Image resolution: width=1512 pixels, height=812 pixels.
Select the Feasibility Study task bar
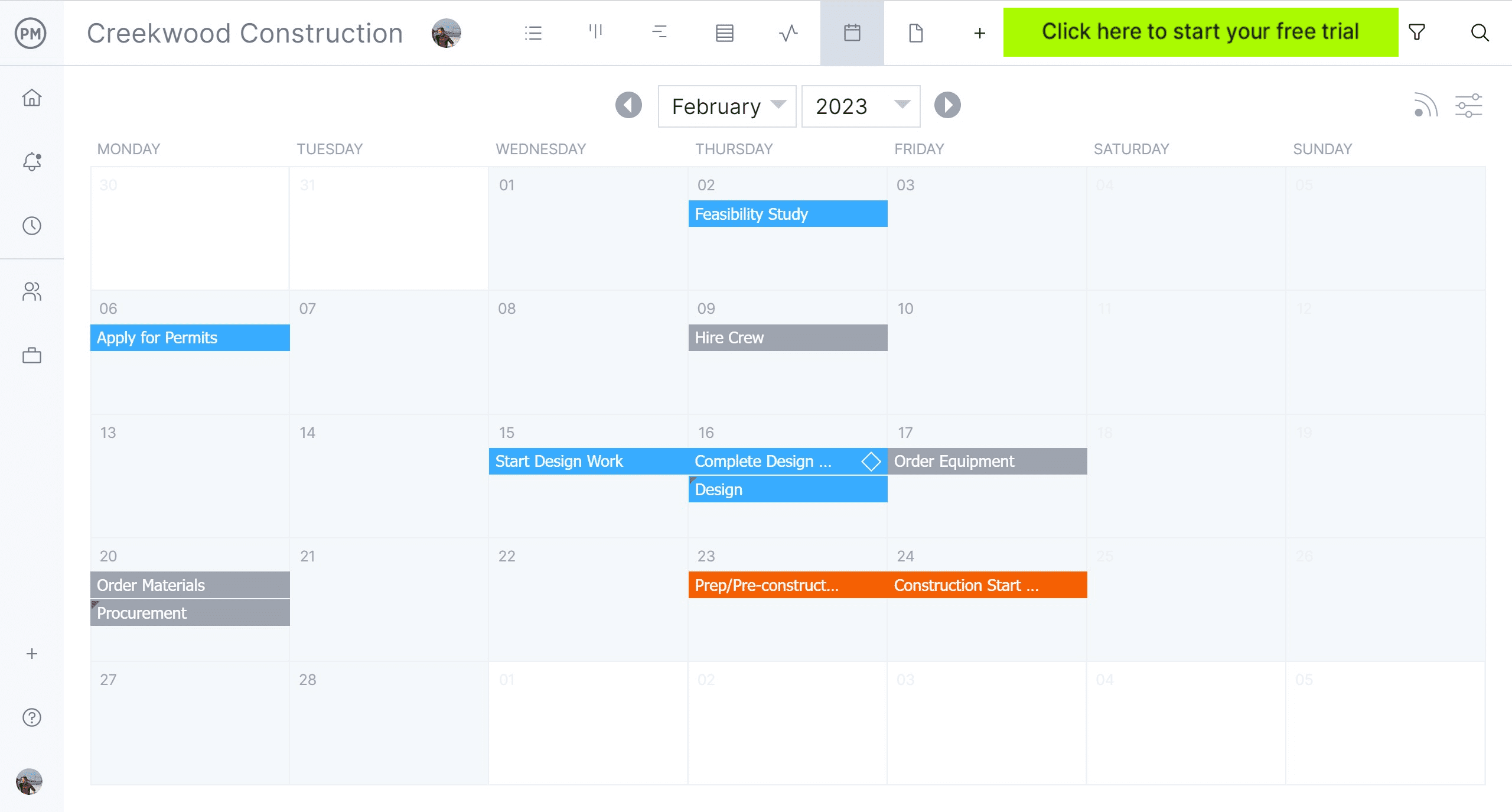click(x=787, y=214)
